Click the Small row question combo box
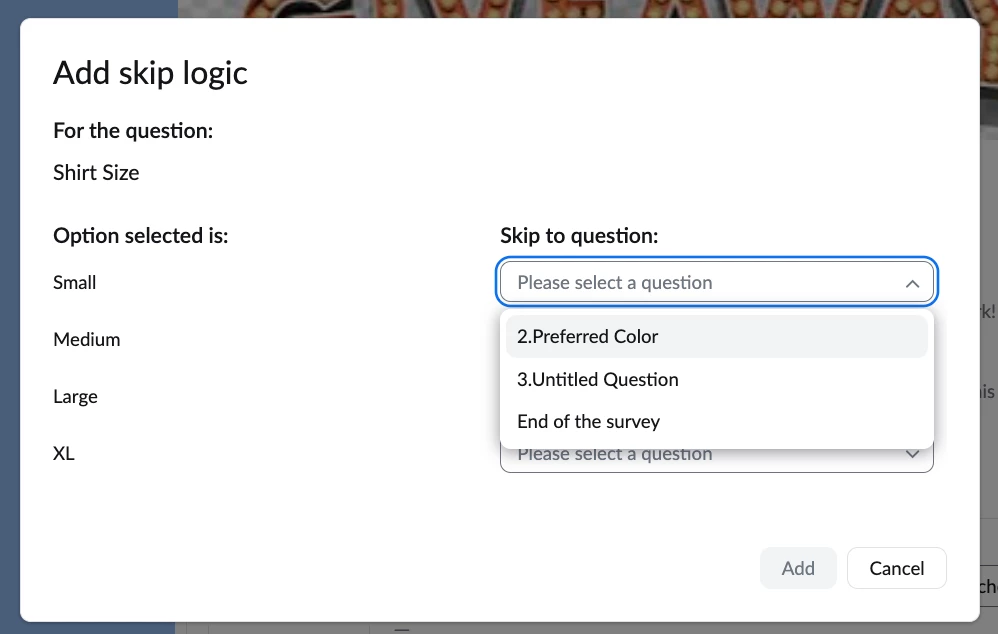998x634 pixels. (700, 283)
